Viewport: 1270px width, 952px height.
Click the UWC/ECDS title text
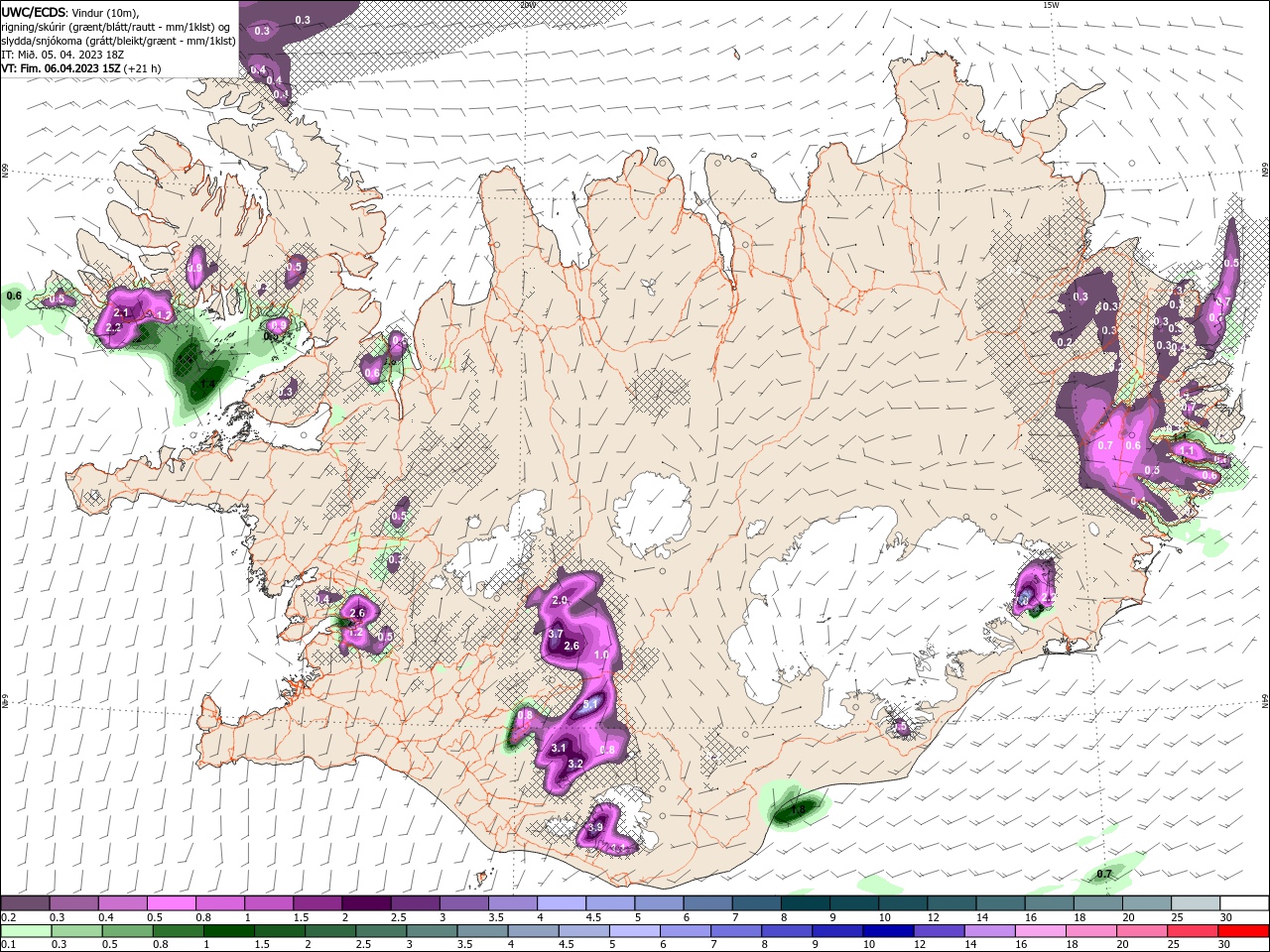[35, 12]
